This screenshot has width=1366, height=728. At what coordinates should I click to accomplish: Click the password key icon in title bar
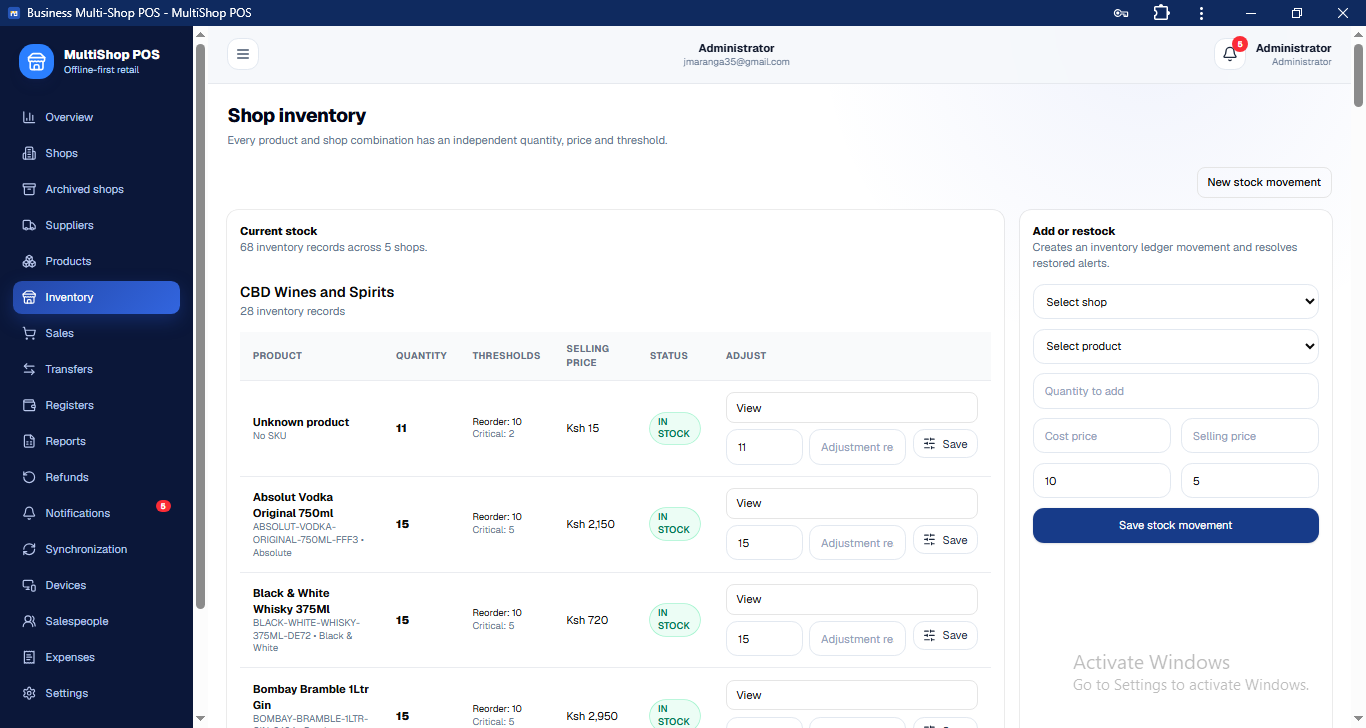1121,13
